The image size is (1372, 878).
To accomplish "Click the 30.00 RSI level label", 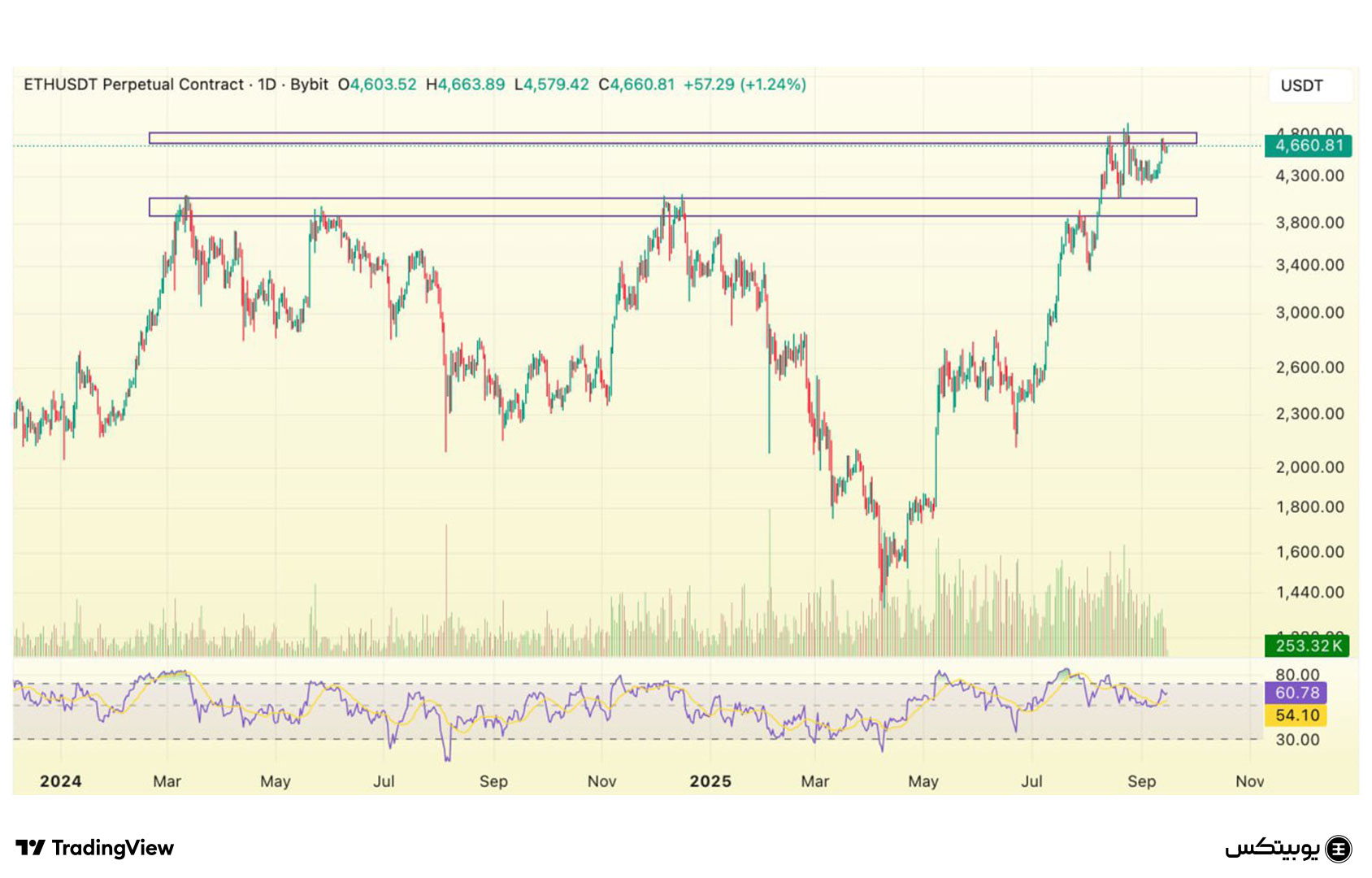I will pyautogui.click(x=1297, y=740).
